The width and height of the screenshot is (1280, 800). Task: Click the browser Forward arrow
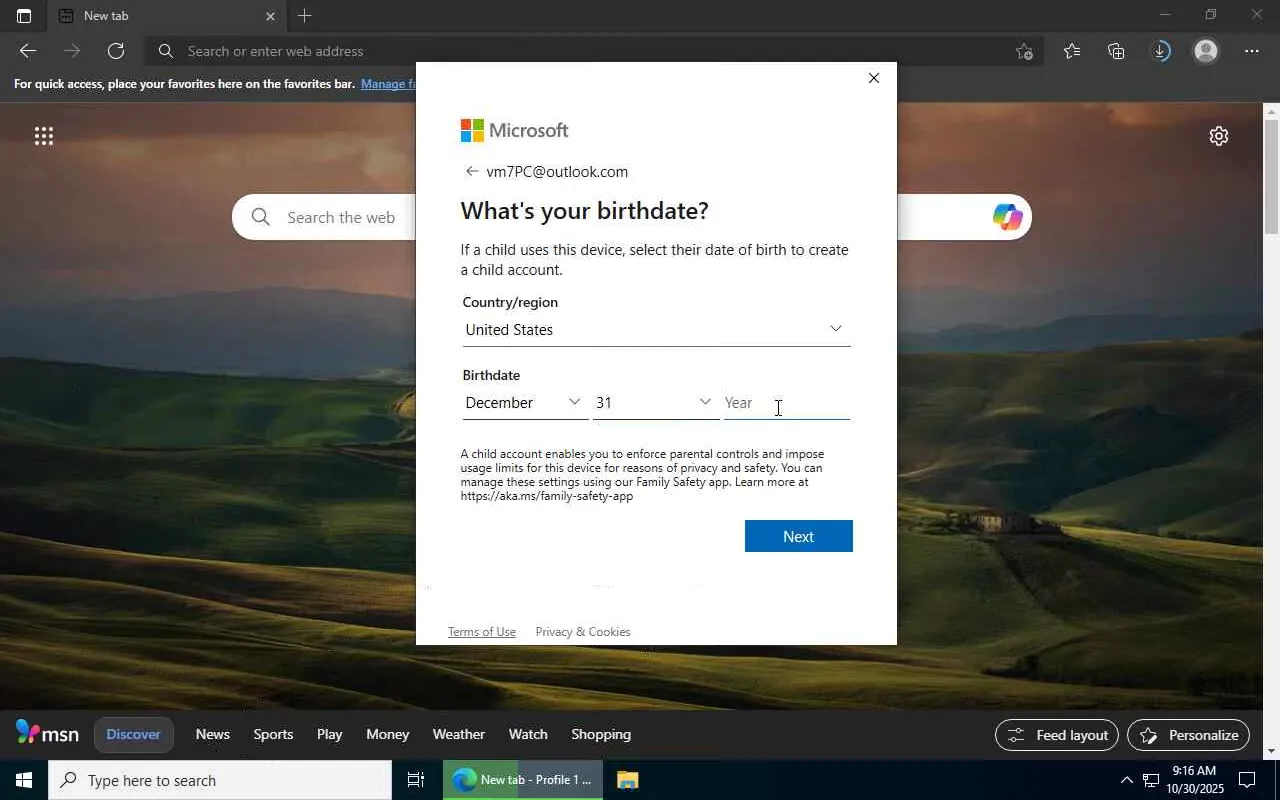72,51
